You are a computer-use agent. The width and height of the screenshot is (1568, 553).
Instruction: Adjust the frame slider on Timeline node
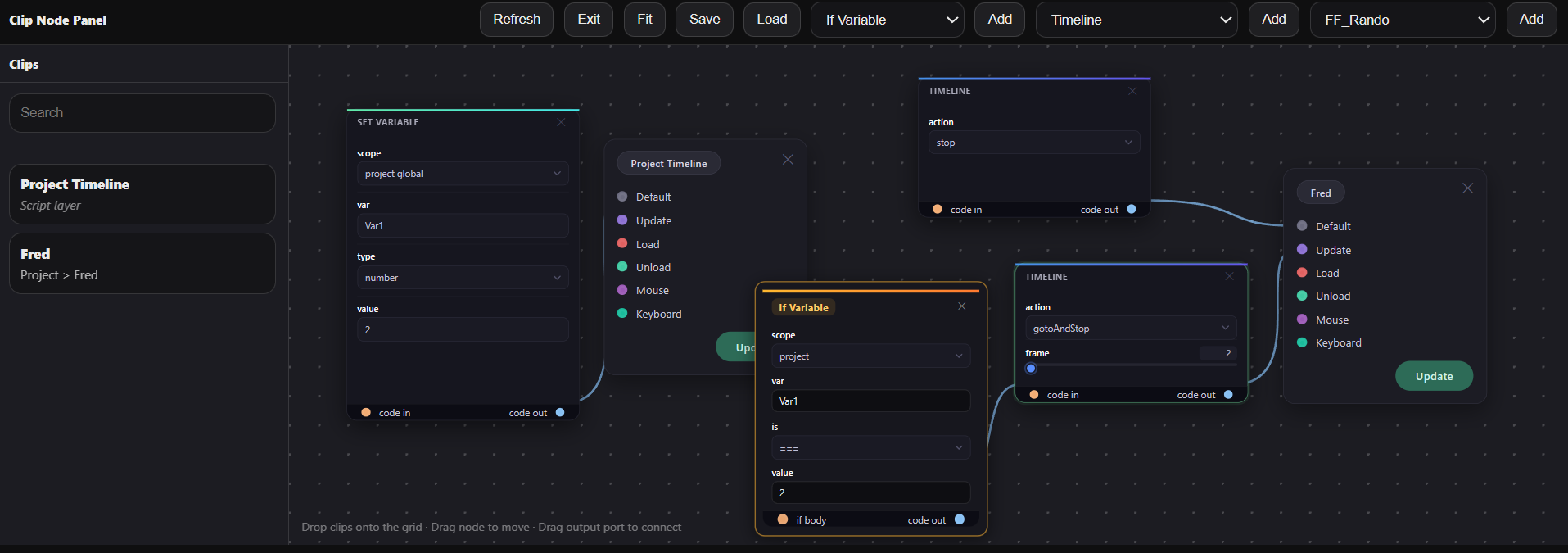pos(1031,369)
